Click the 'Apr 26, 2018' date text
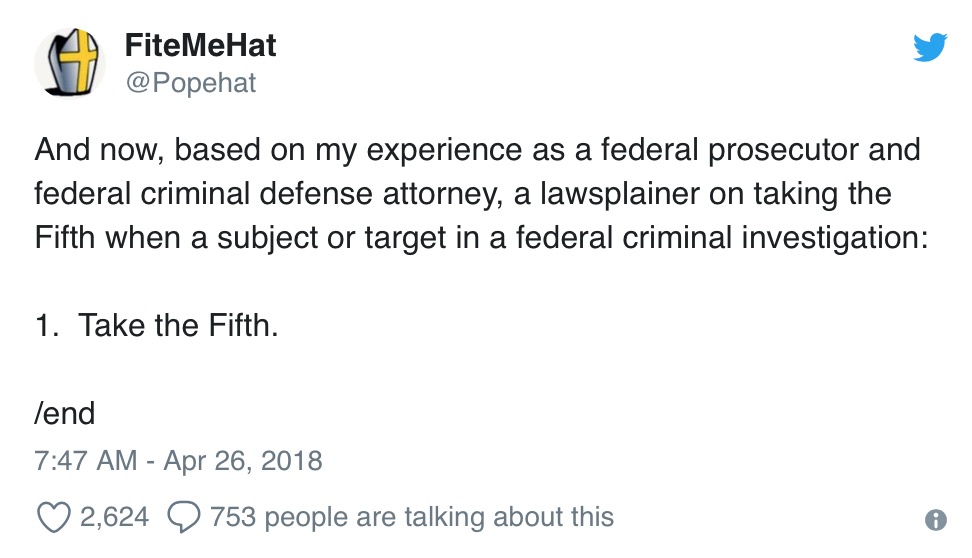 243,461
